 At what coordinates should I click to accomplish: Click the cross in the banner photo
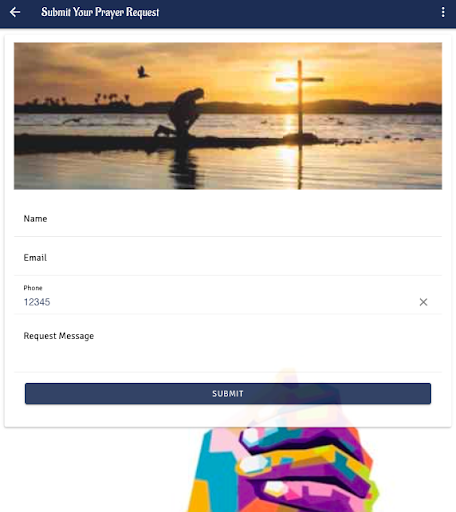pos(300,98)
